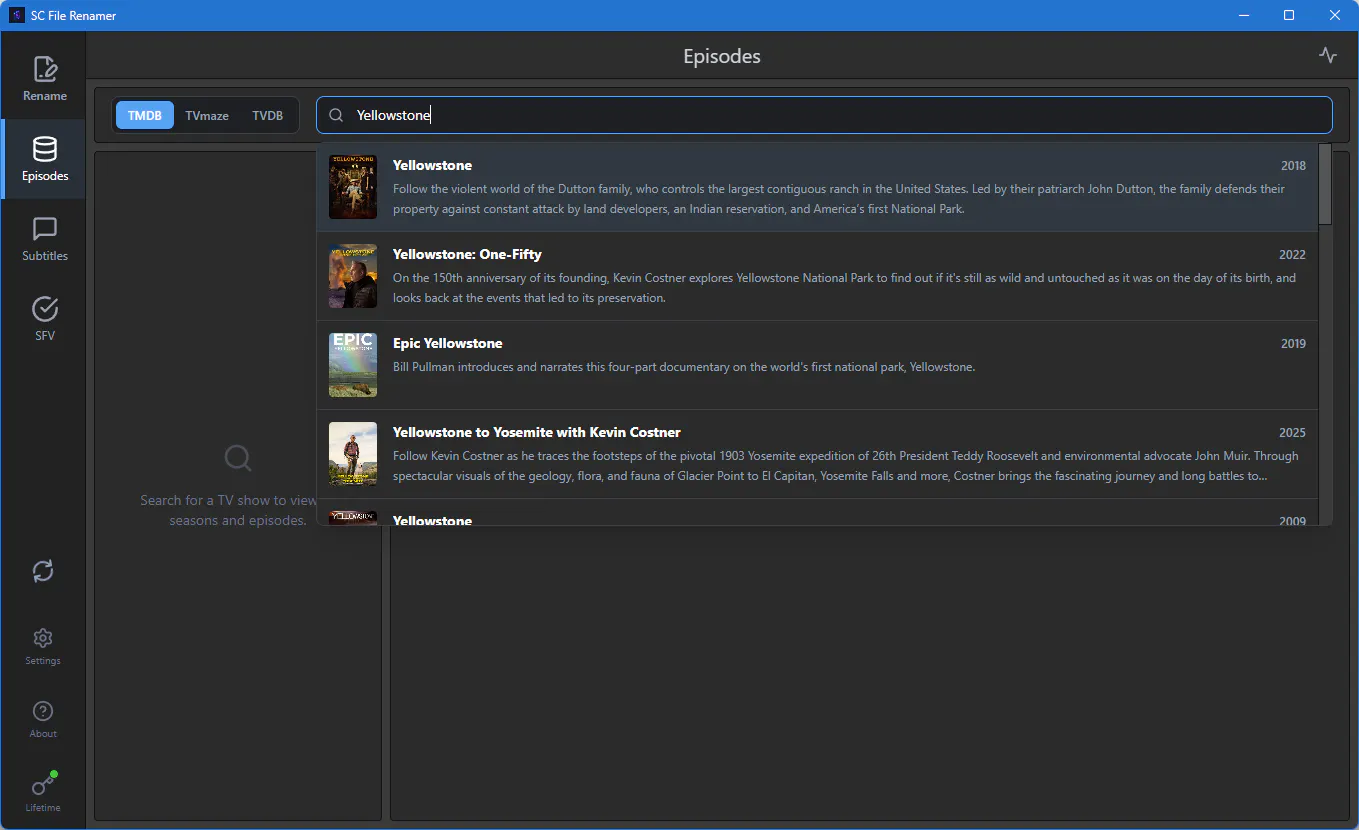The image size is (1359, 830).
Task: Go to the Subtitles section
Action: [44, 239]
